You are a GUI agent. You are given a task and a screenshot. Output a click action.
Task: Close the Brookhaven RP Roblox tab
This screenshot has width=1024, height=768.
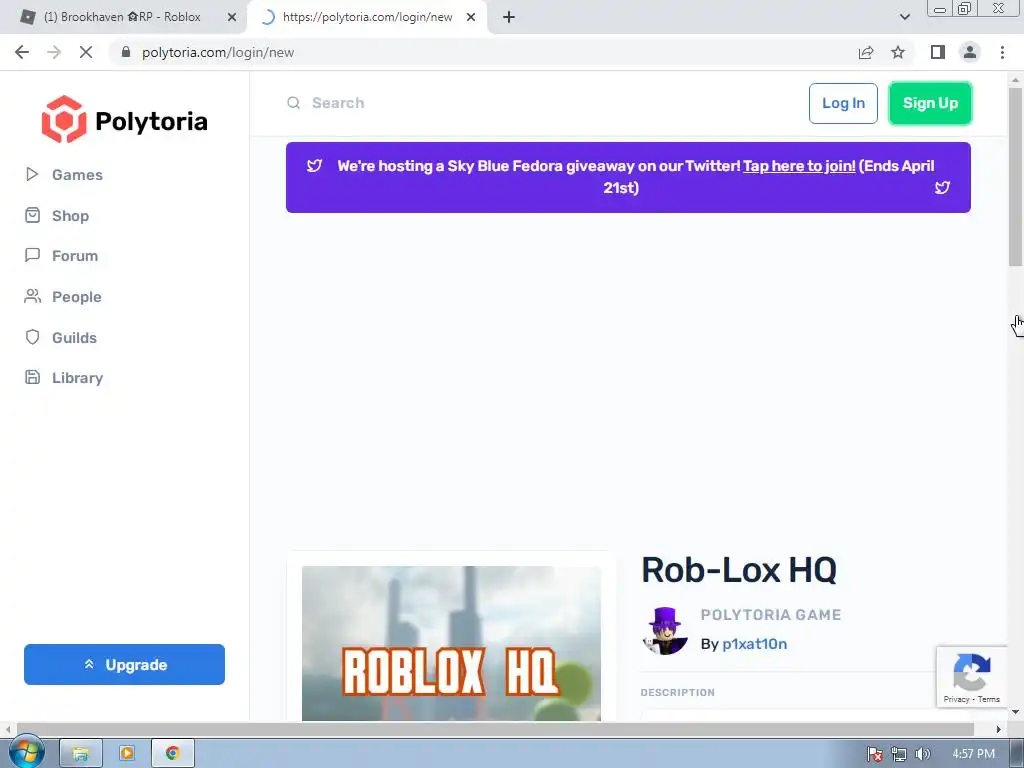(232, 17)
